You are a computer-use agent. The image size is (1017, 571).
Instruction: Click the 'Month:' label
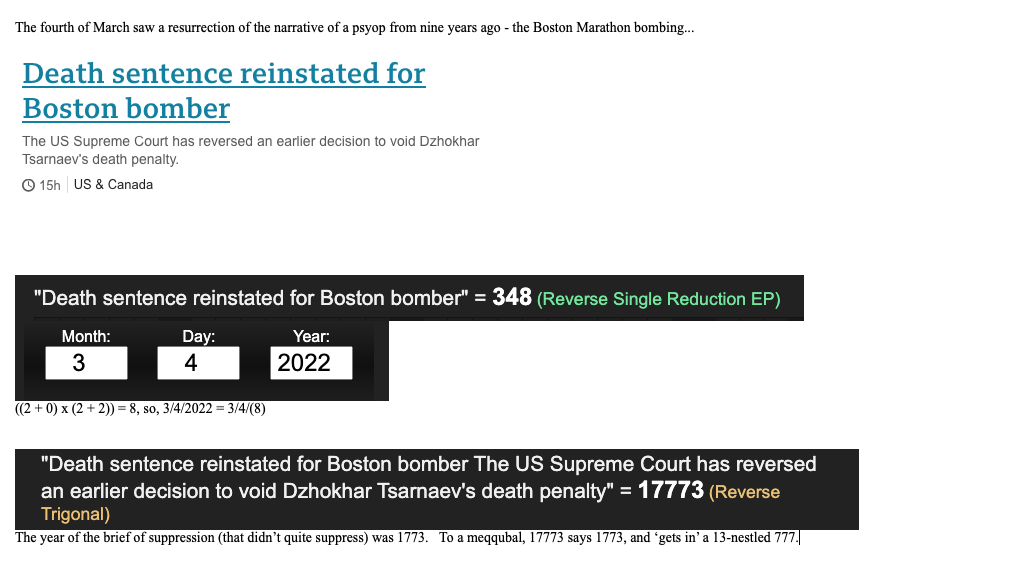coord(86,337)
